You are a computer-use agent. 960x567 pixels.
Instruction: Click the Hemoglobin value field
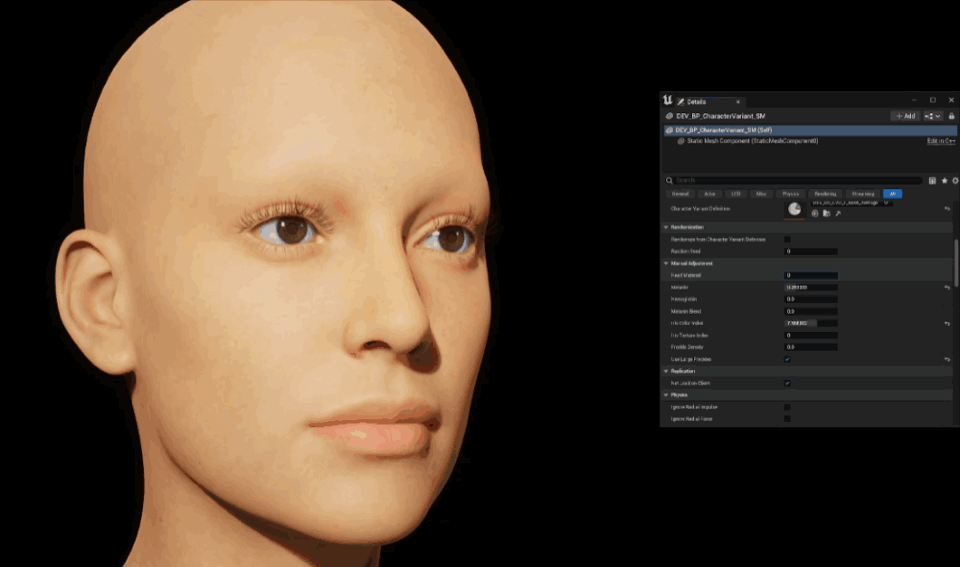tap(811, 299)
